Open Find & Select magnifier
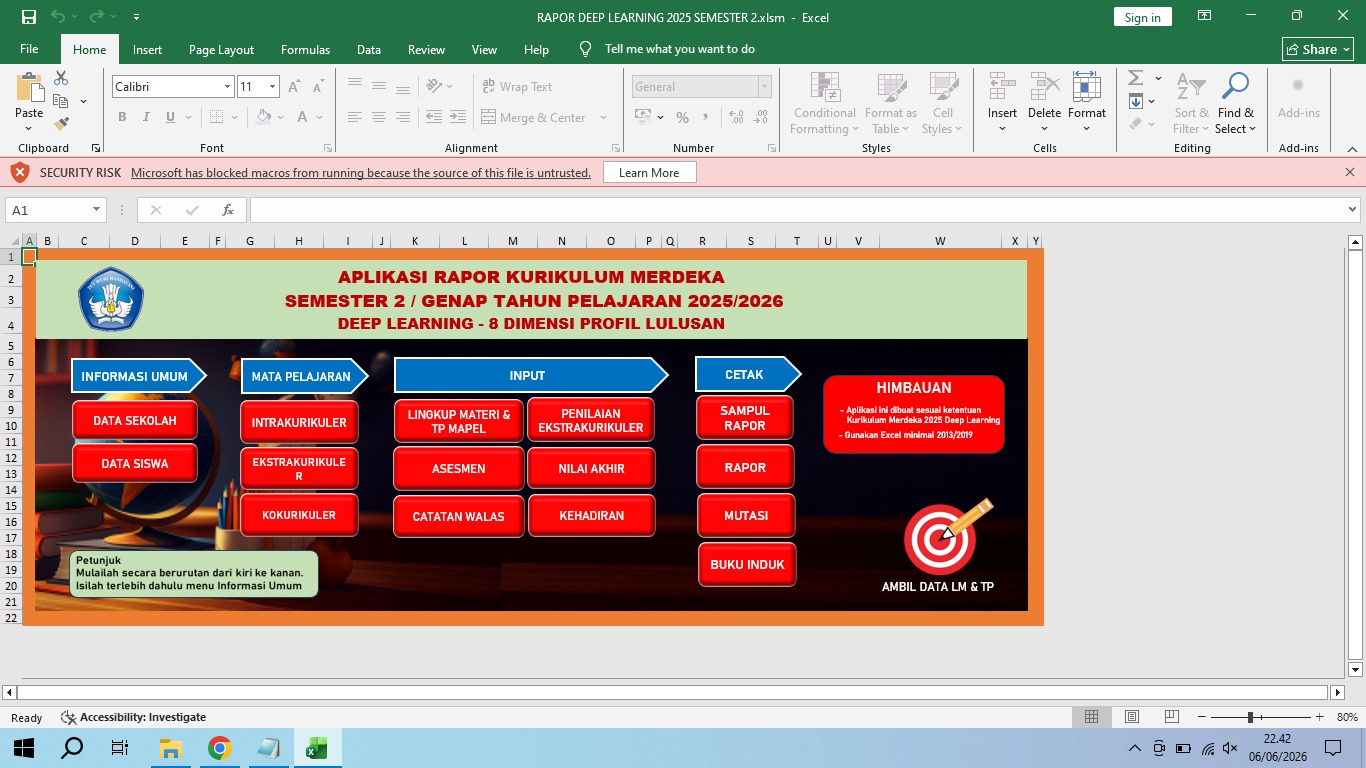Image resolution: width=1366 pixels, height=768 pixels. point(1236,103)
